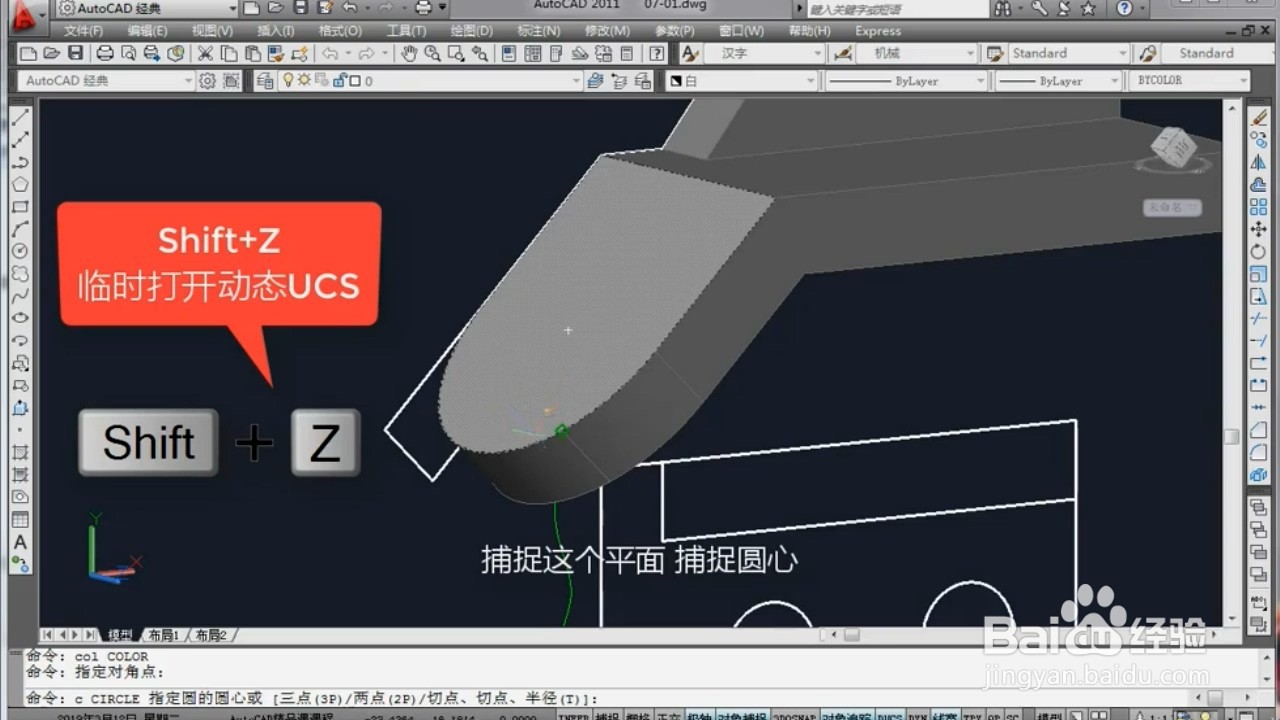Click the Layer Properties Manager icon

coord(264,80)
